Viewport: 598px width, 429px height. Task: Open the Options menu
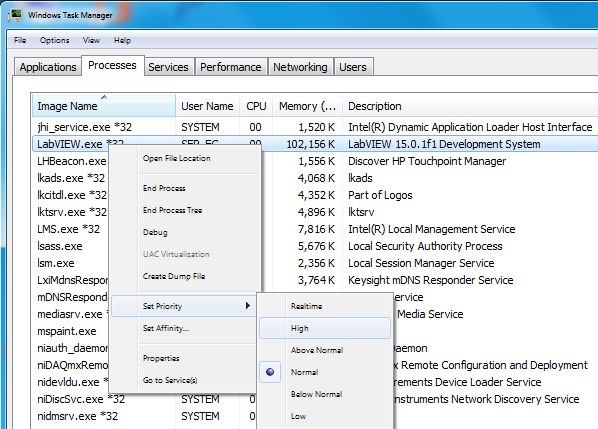(55, 40)
